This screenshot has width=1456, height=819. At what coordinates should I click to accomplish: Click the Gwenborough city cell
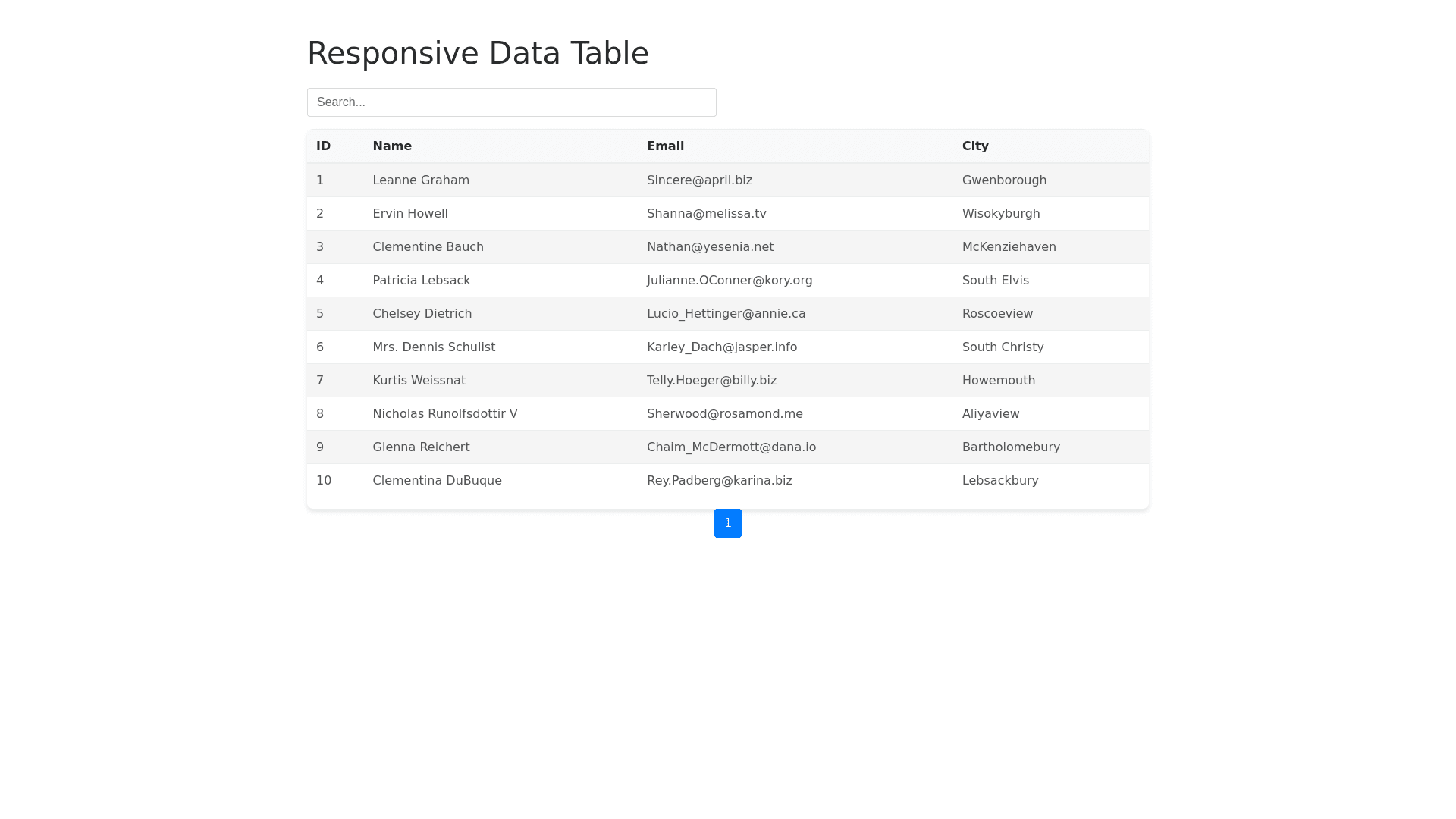coord(1004,180)
